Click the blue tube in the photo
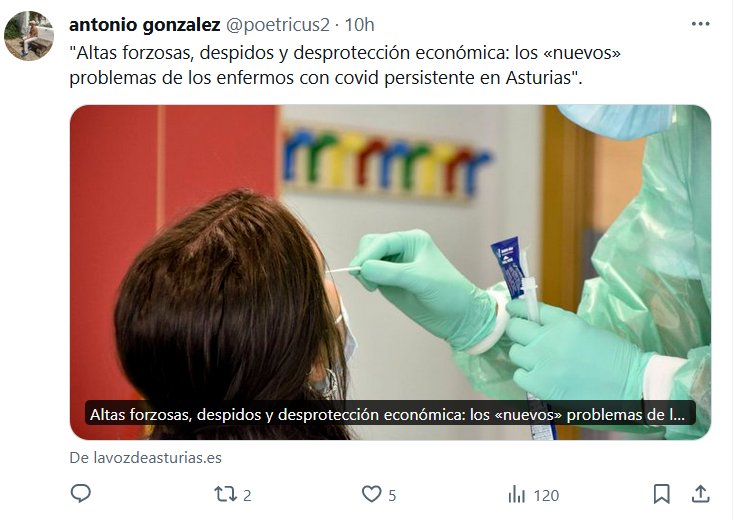This screenshot has height=520, width=740. (509, 267)
